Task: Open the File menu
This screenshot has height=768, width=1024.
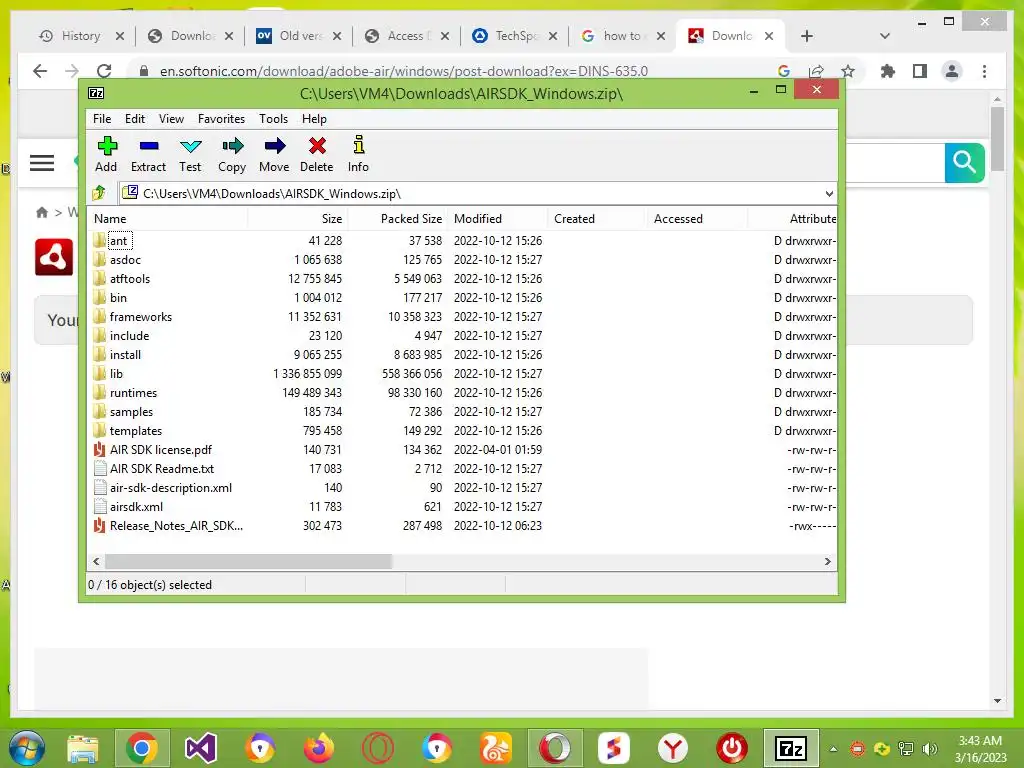Action: [102, 119]
